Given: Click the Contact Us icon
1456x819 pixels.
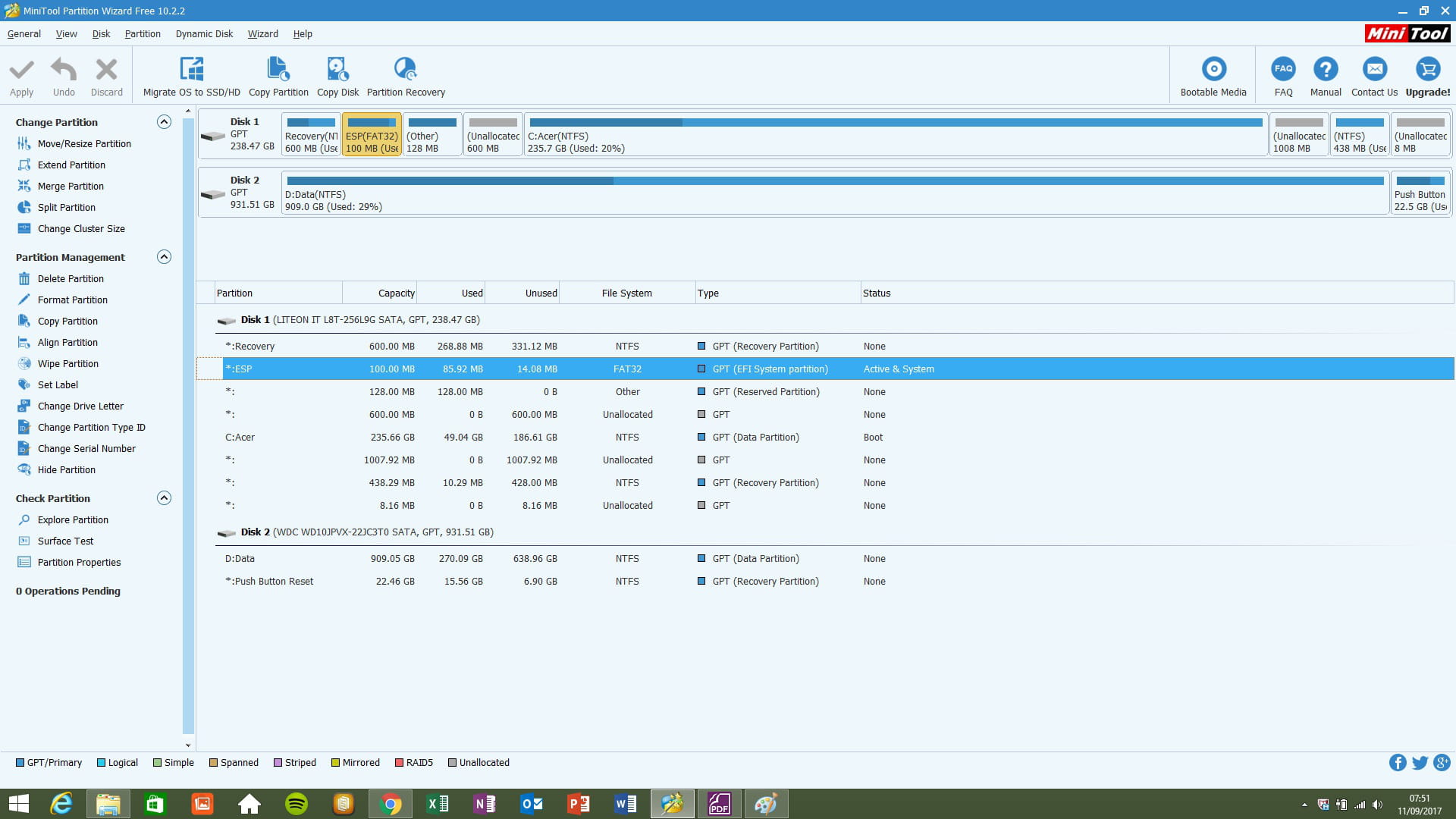Looking at the screenshot, I should 1374,69.
